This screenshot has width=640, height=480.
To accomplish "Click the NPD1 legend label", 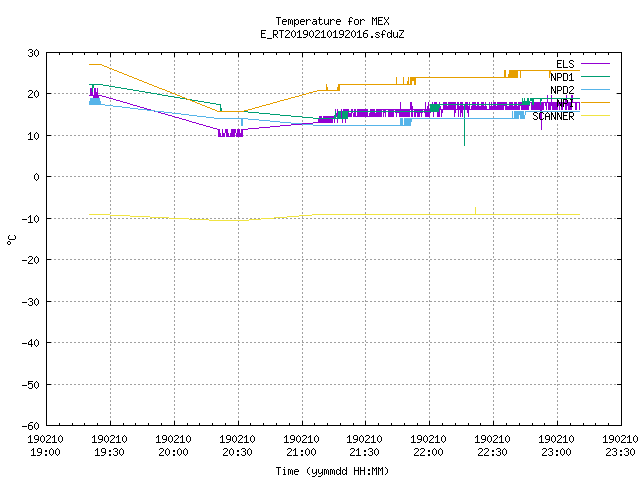I will (562, 77).
